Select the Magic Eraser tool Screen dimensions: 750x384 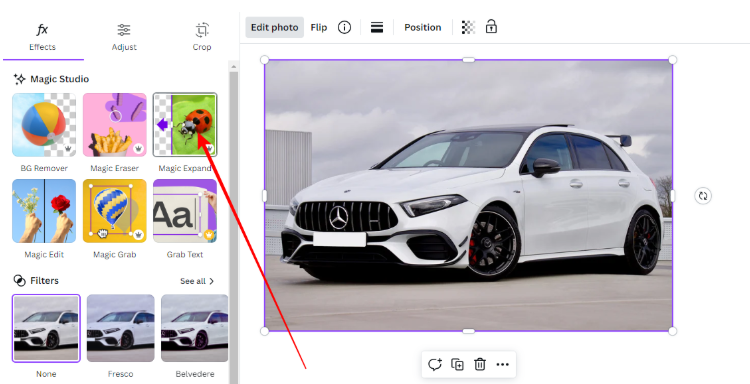coord(115,125)
